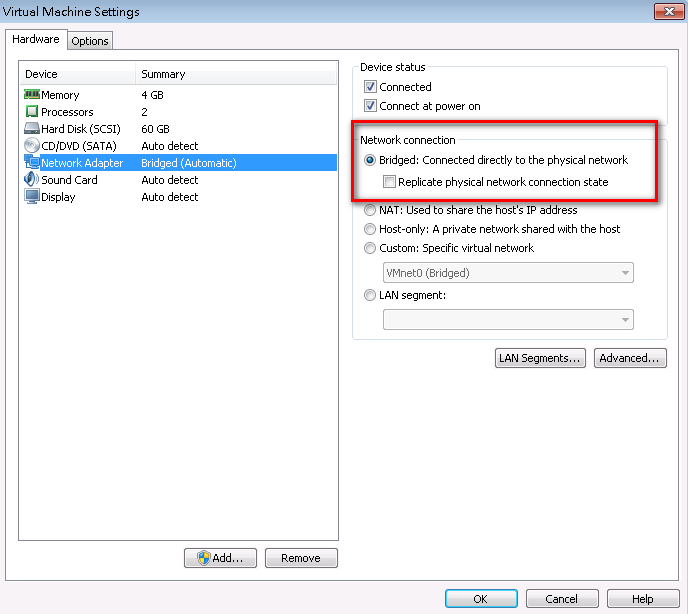Viewport: 688px width, 614px height.
Task: Expand the LAN segment dropdown
Action: pyautogui.click(x=508, y=320)
